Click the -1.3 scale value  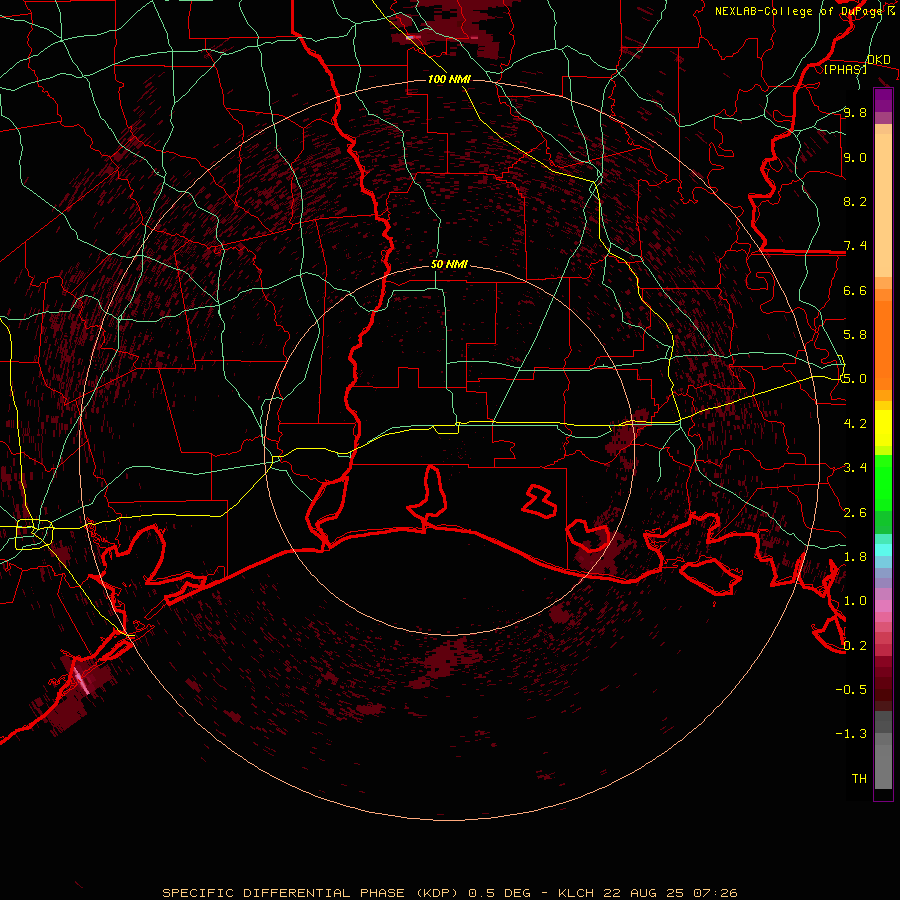click(851, 734)
